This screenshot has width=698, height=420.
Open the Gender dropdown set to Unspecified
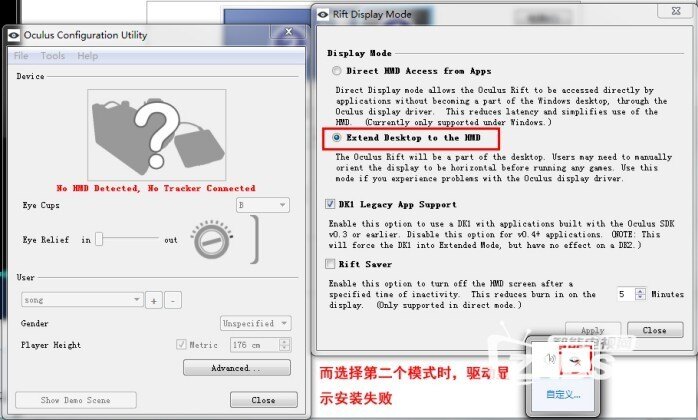coord(256,323)
